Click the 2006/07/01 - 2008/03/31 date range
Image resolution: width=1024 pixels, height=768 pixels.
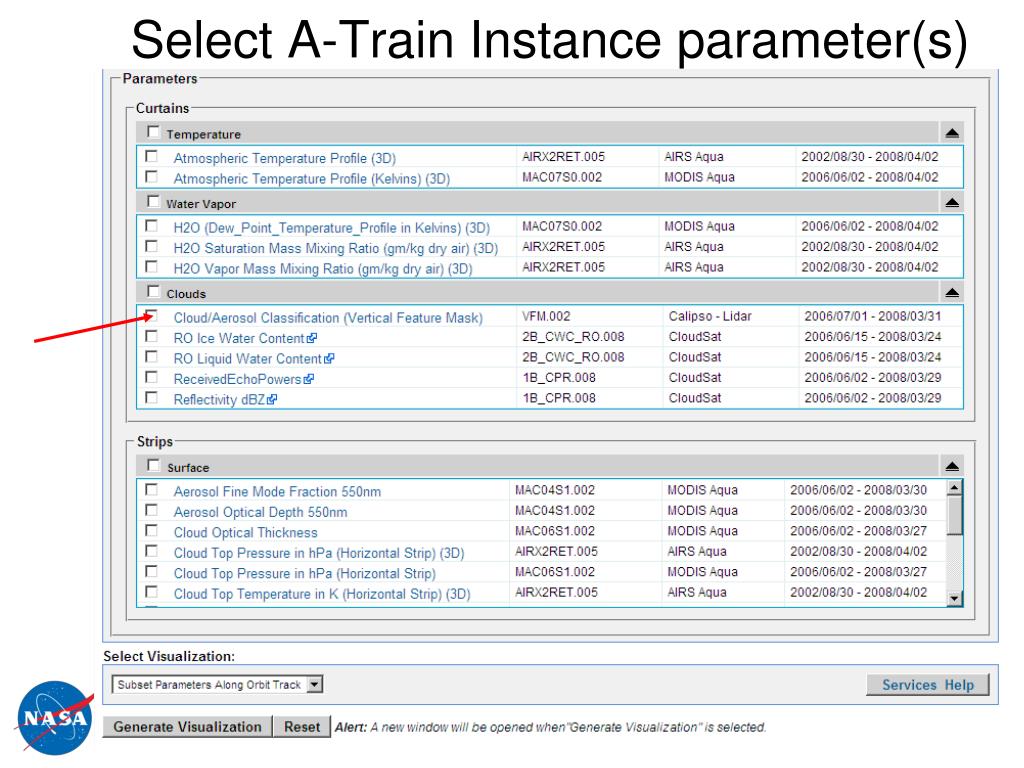(x=872, y=316)
